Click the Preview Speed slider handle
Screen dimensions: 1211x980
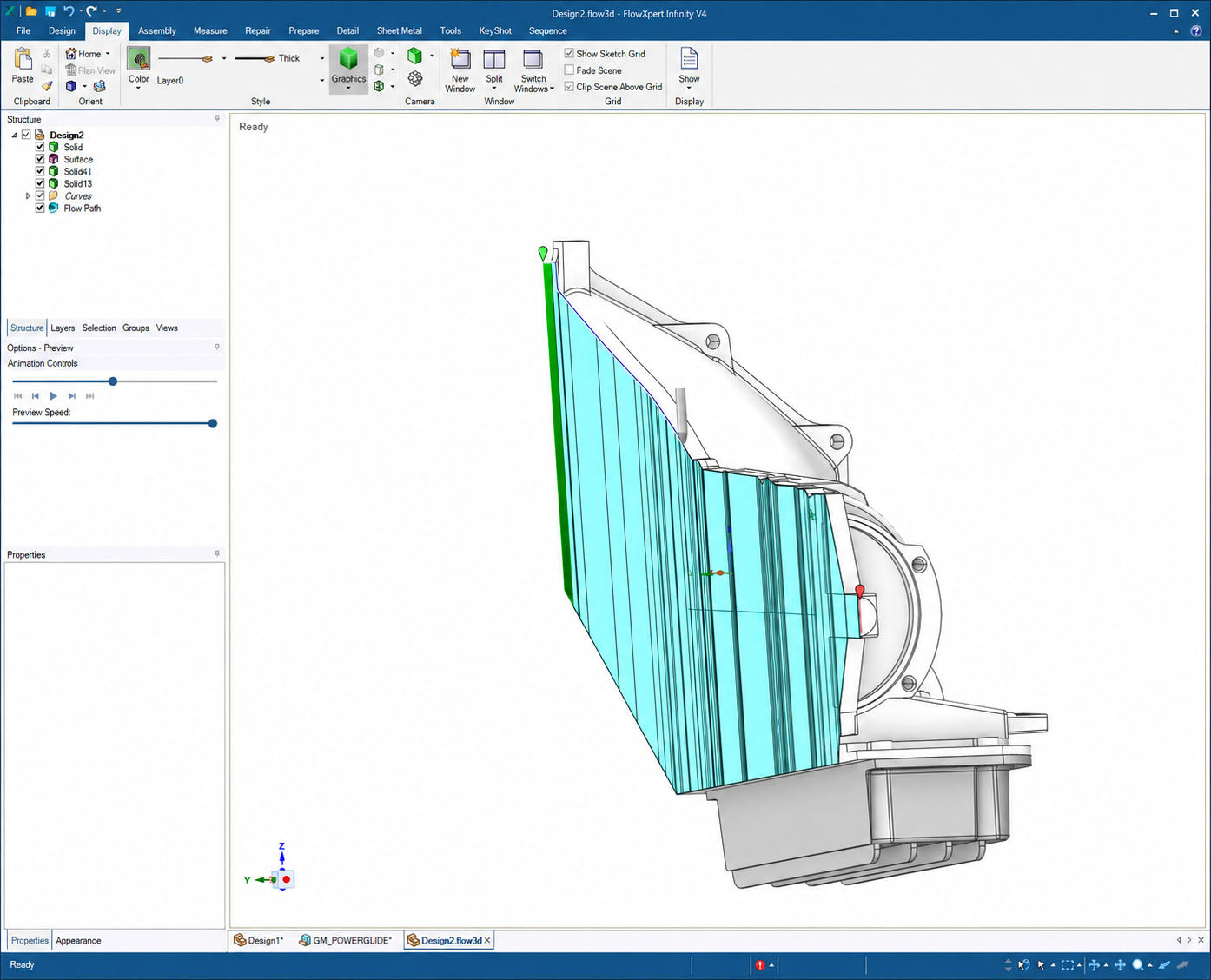point(213,423)
